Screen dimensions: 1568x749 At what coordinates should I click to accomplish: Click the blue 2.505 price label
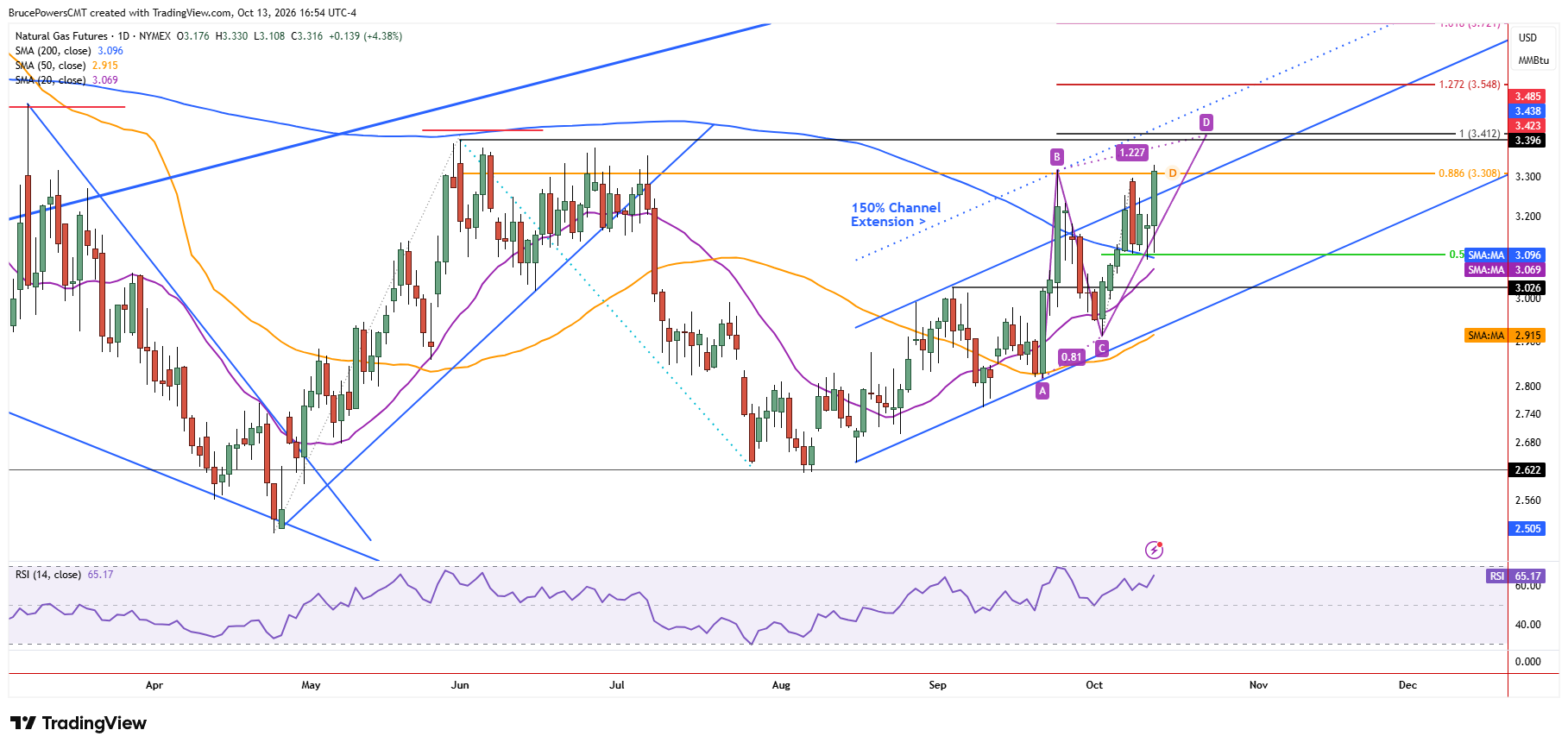1527,529
